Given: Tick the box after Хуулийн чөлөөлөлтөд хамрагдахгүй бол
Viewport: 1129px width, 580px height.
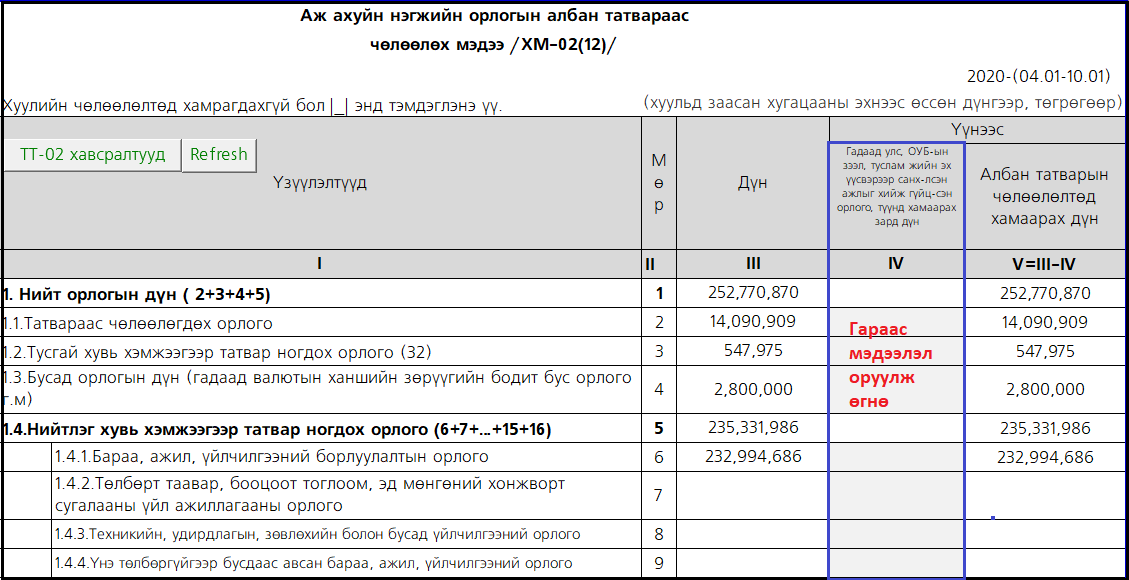Looking at the screenshot, I should coord(338,106).
